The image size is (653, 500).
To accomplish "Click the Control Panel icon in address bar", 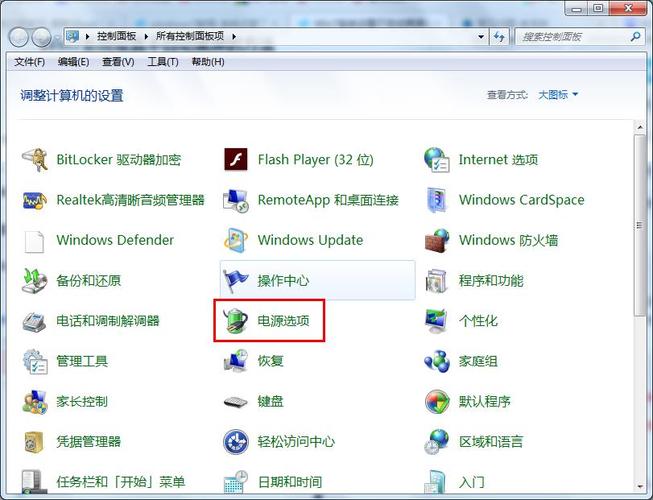I will [x=72, y=37].
